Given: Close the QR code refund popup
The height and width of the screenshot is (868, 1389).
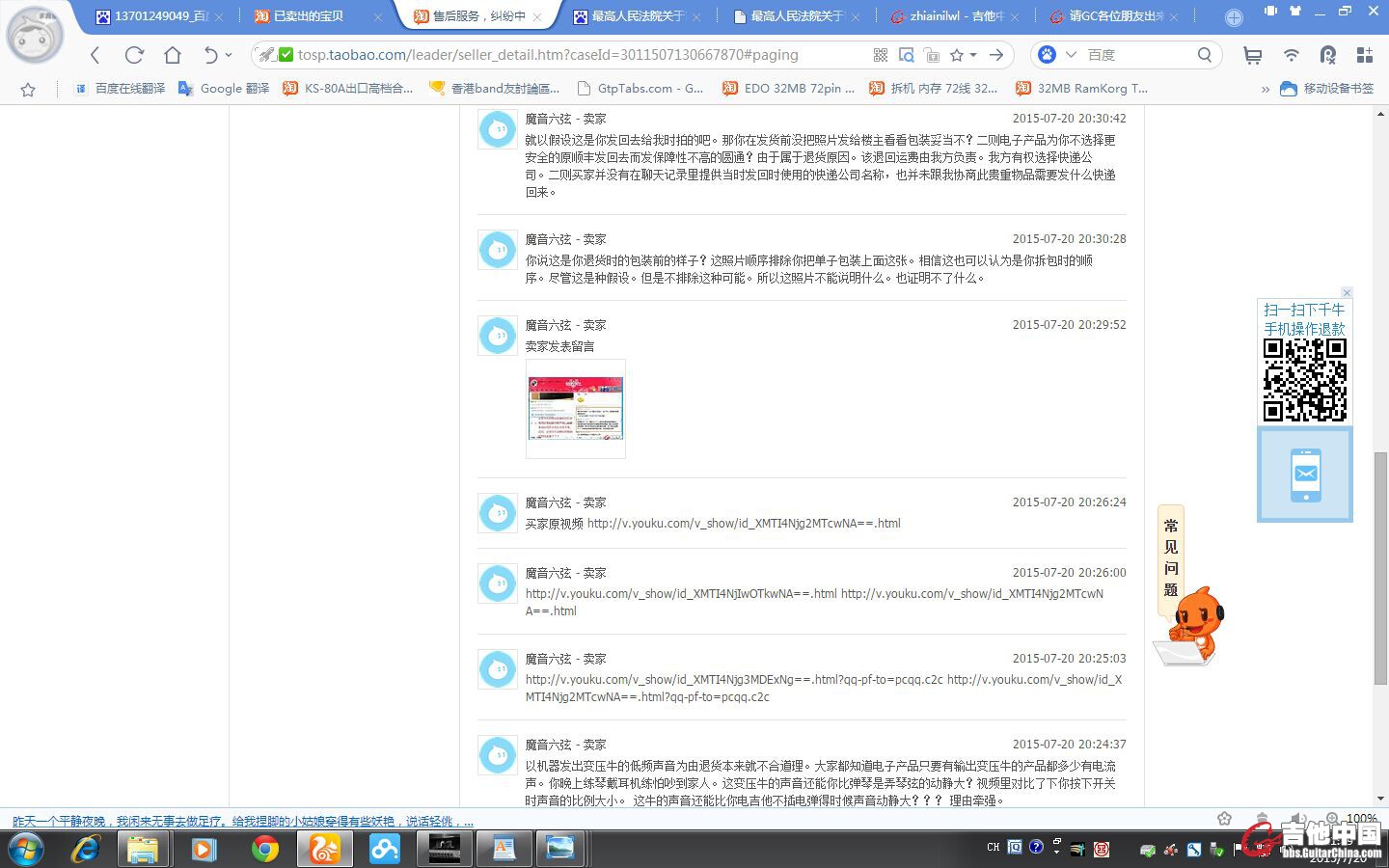Looking at the screenshot, I should [1347, 292].
